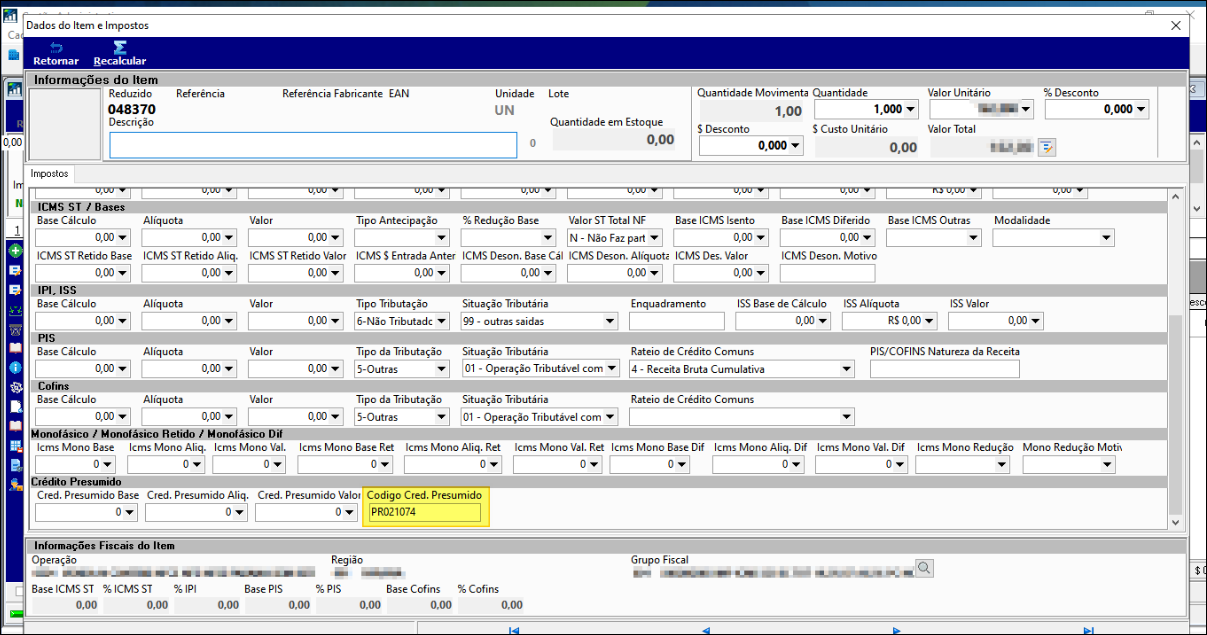Click the Enquadramento input field
Screen dimensions: 1207x635
(676, 321)
